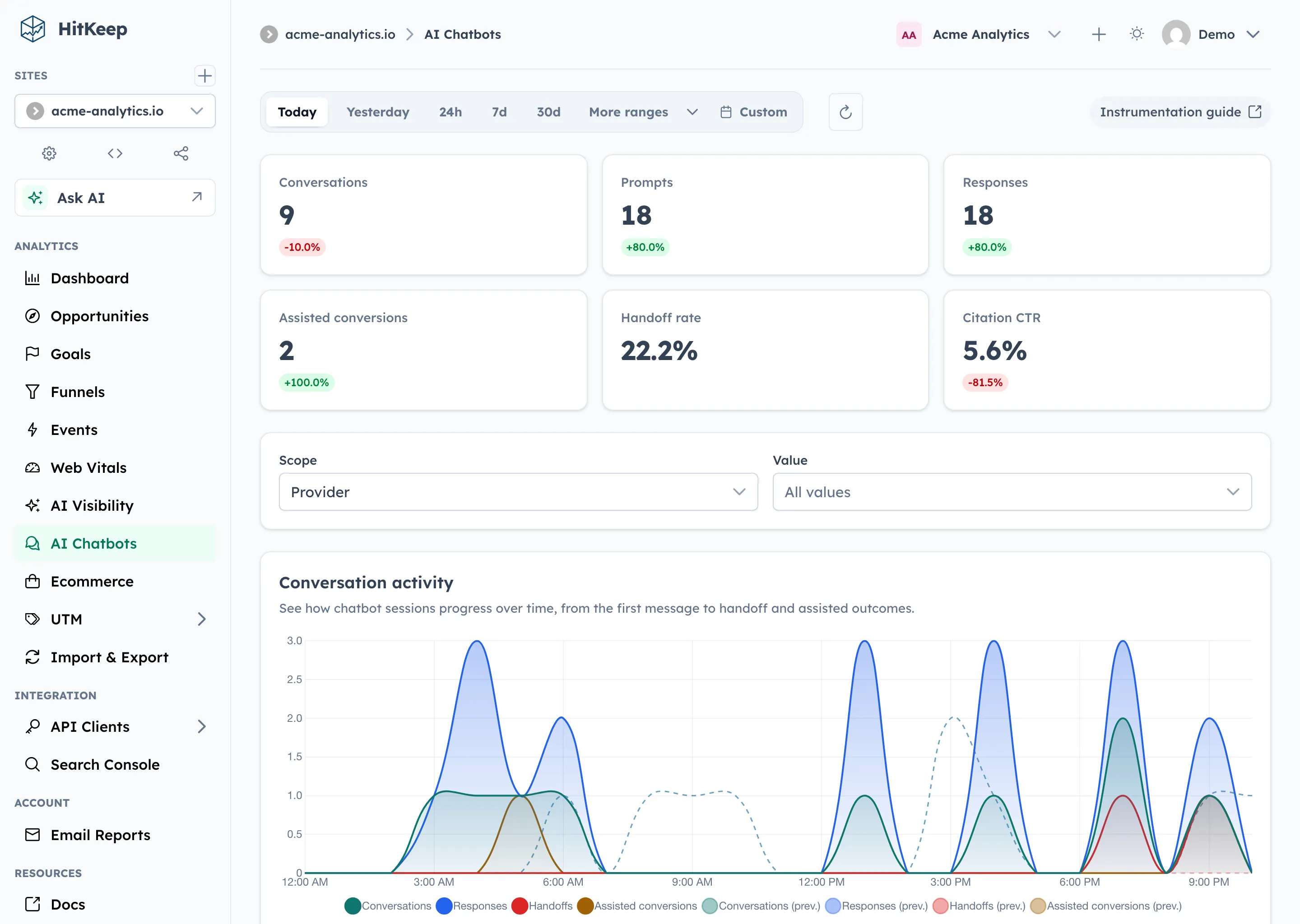Image resolution: width=1300 pixels, height=924 pixels.
Task: Toggle Assisted conversions series in legend
Action: [637, 906]
